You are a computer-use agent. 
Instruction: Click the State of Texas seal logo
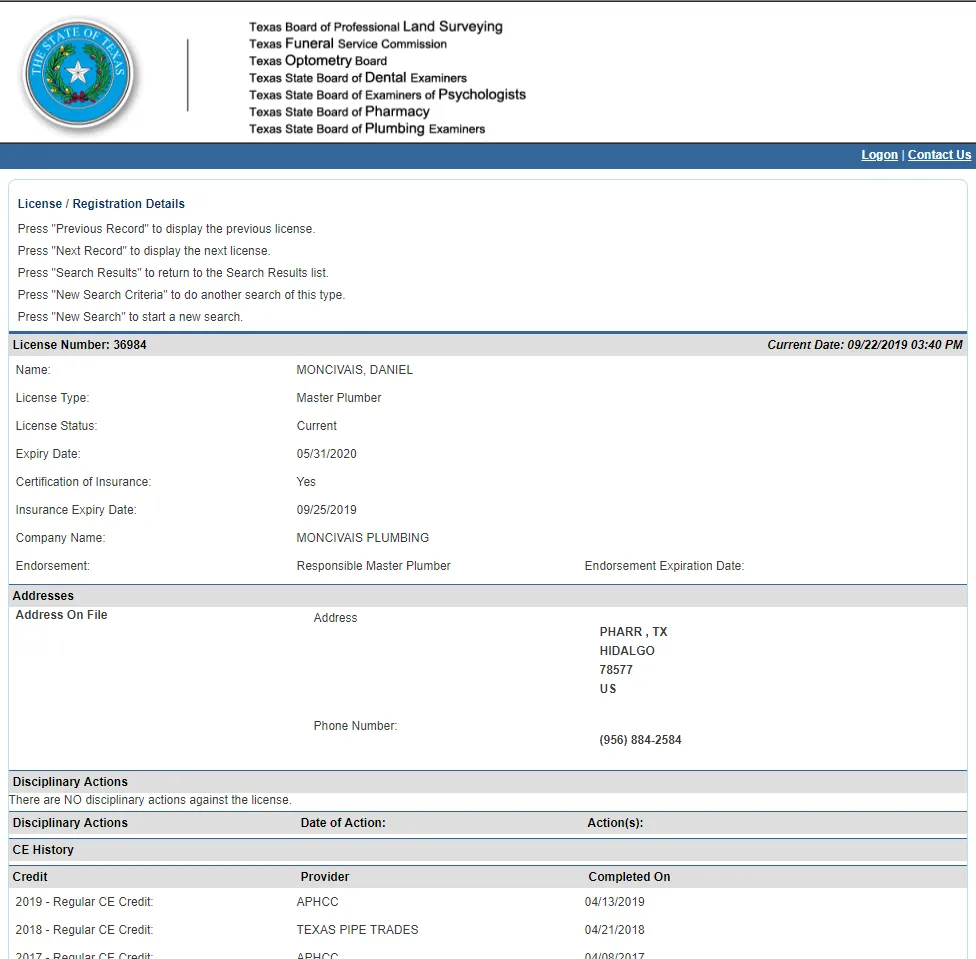77,75
